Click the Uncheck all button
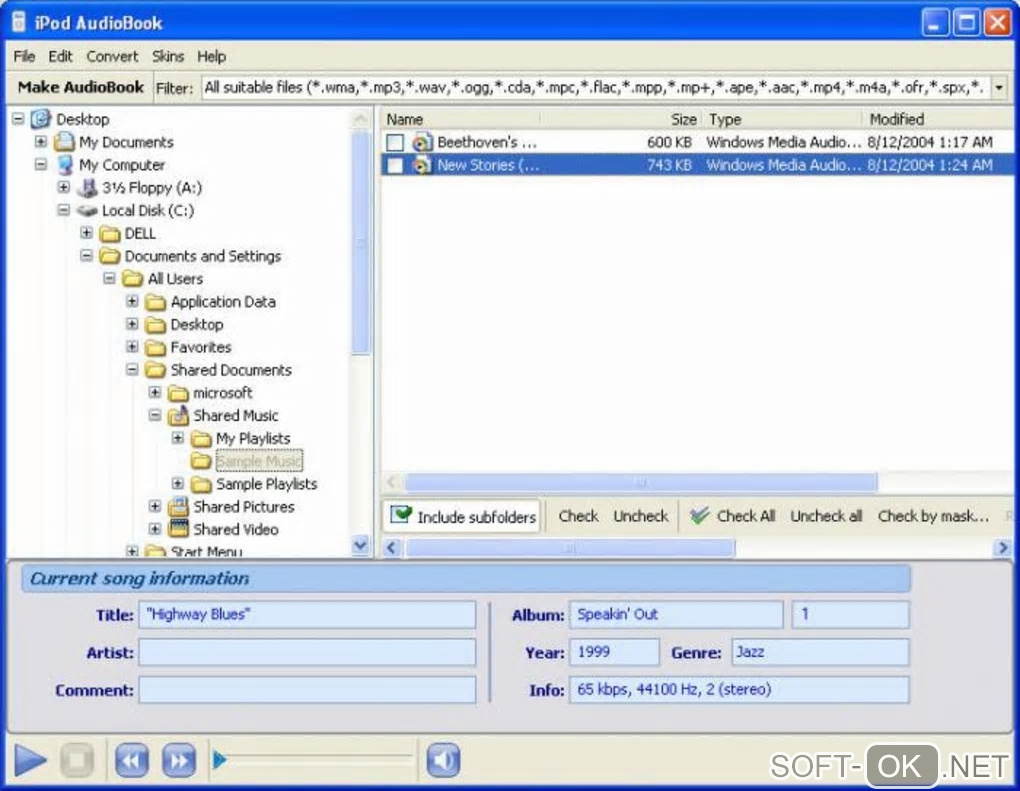The image size is (1020, 791). pyautogui.click(x=826, y=516)
